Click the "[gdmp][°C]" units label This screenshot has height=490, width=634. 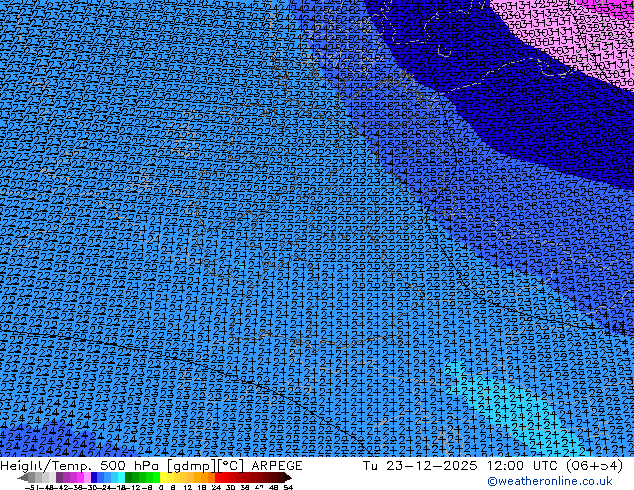tap(206, 466)
